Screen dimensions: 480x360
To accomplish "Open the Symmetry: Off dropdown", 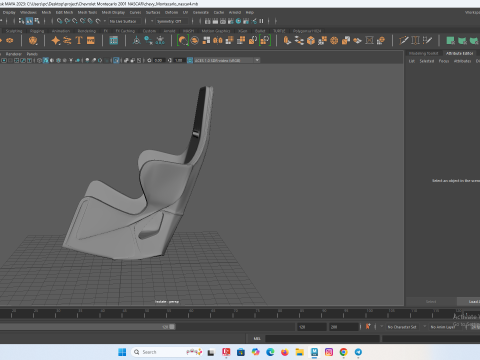I will coord(172,21).
